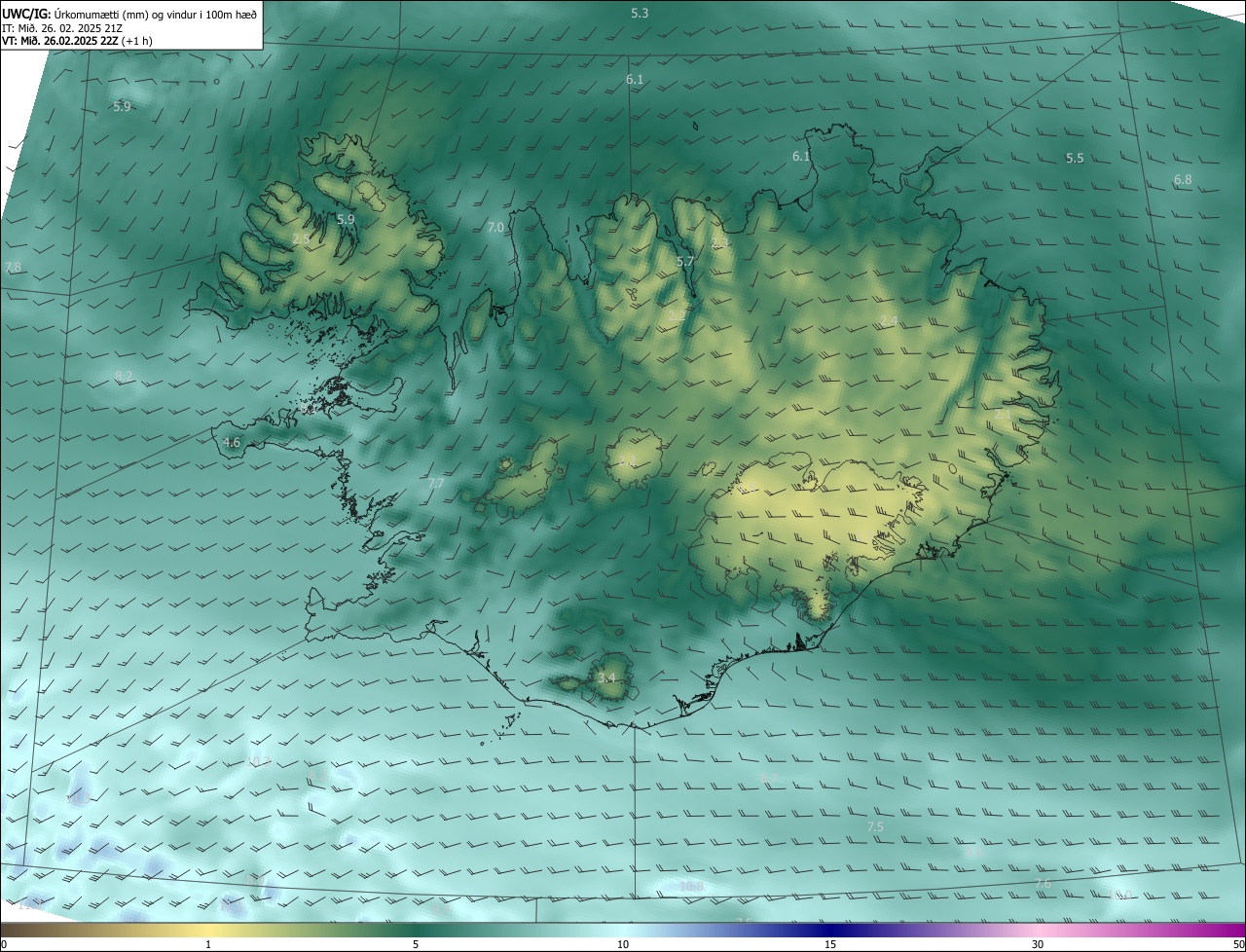The height and width of the screenshot is (952, 1246).
Task: Select the 5.5 value in the northeast
Action: (x=1075, y=158)
